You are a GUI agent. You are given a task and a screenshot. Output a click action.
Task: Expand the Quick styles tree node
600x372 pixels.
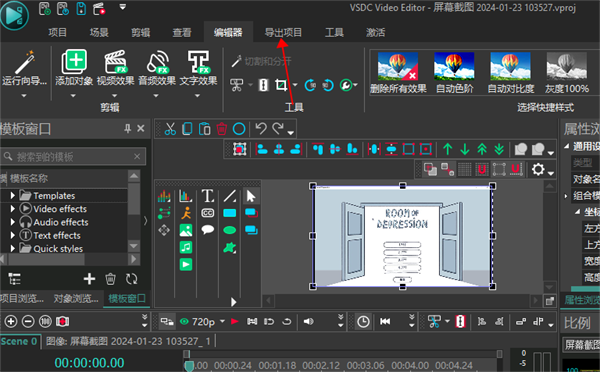click(13, 248)
